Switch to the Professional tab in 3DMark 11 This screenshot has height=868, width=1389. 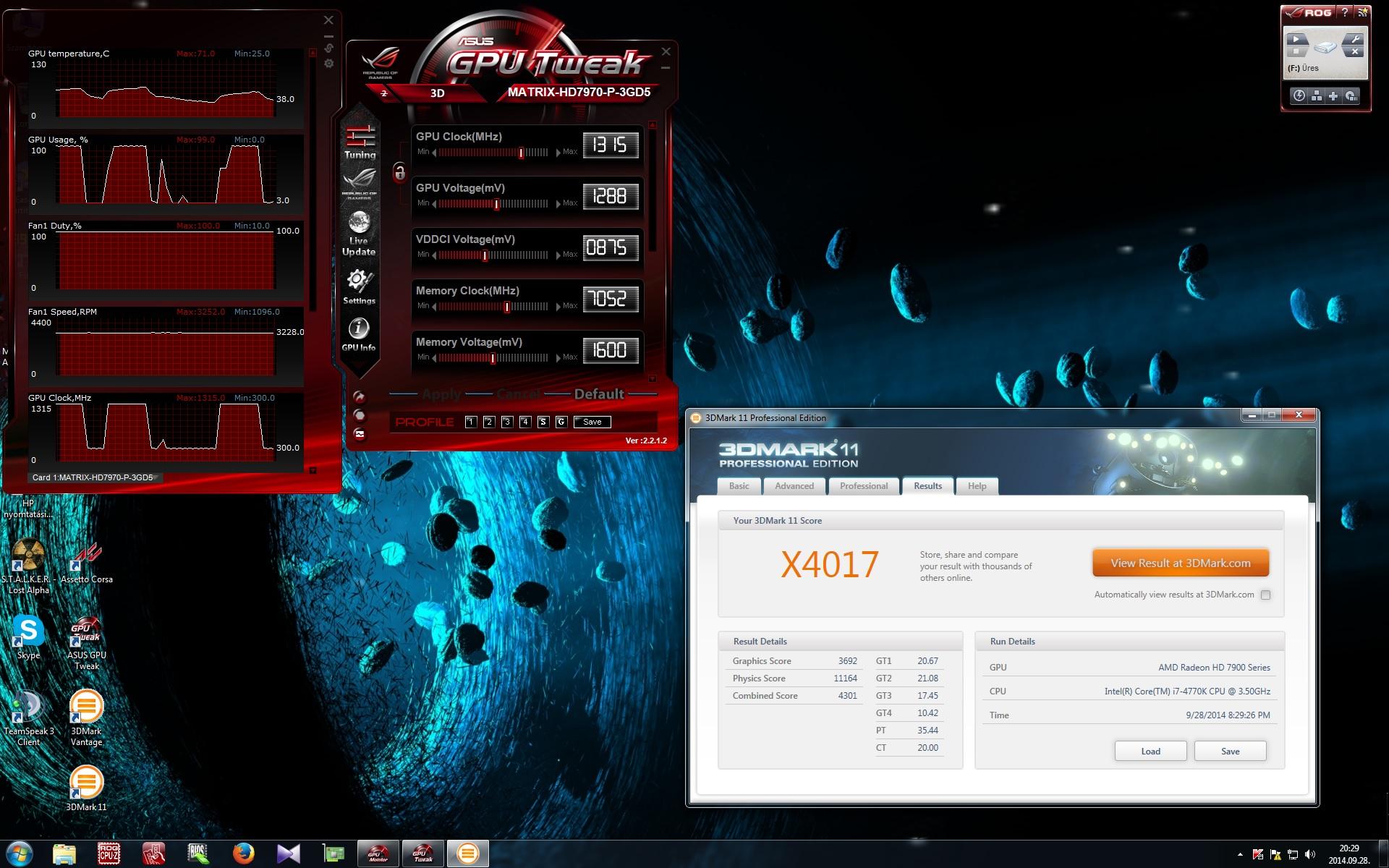864,486
